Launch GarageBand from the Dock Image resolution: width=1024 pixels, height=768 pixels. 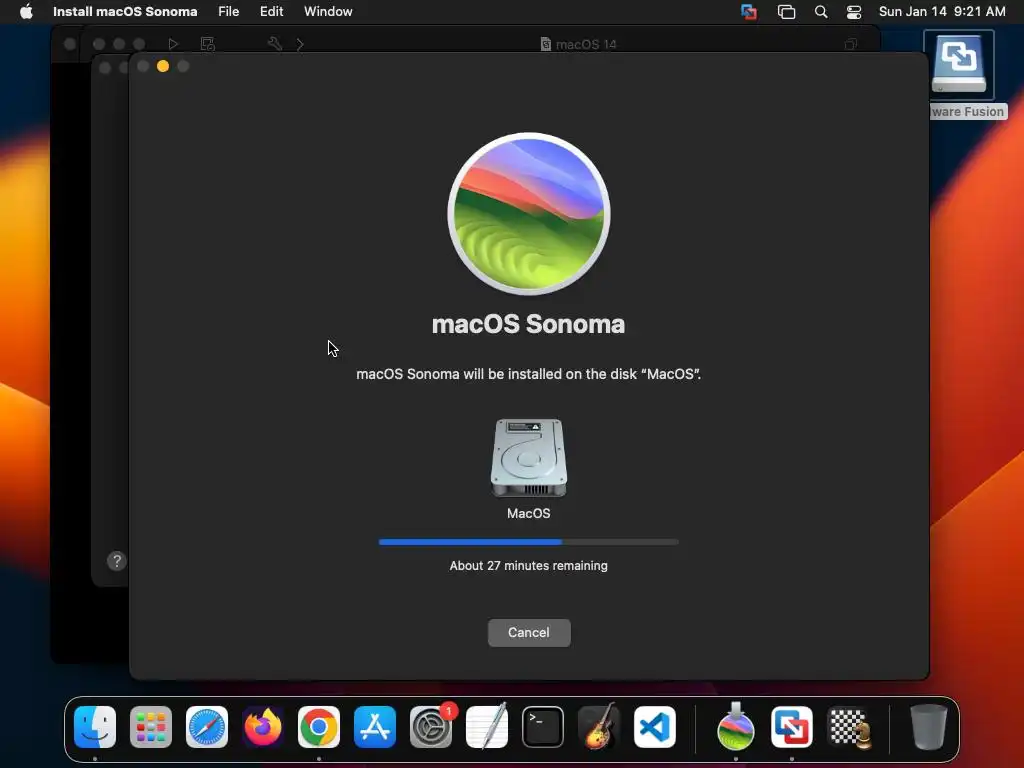(599, 727)
